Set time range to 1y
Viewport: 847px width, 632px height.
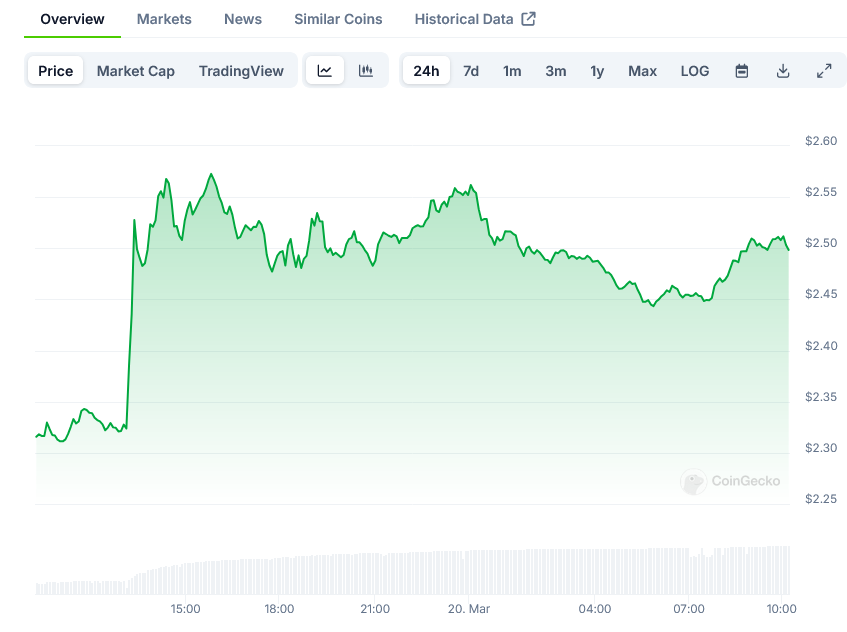597,71
